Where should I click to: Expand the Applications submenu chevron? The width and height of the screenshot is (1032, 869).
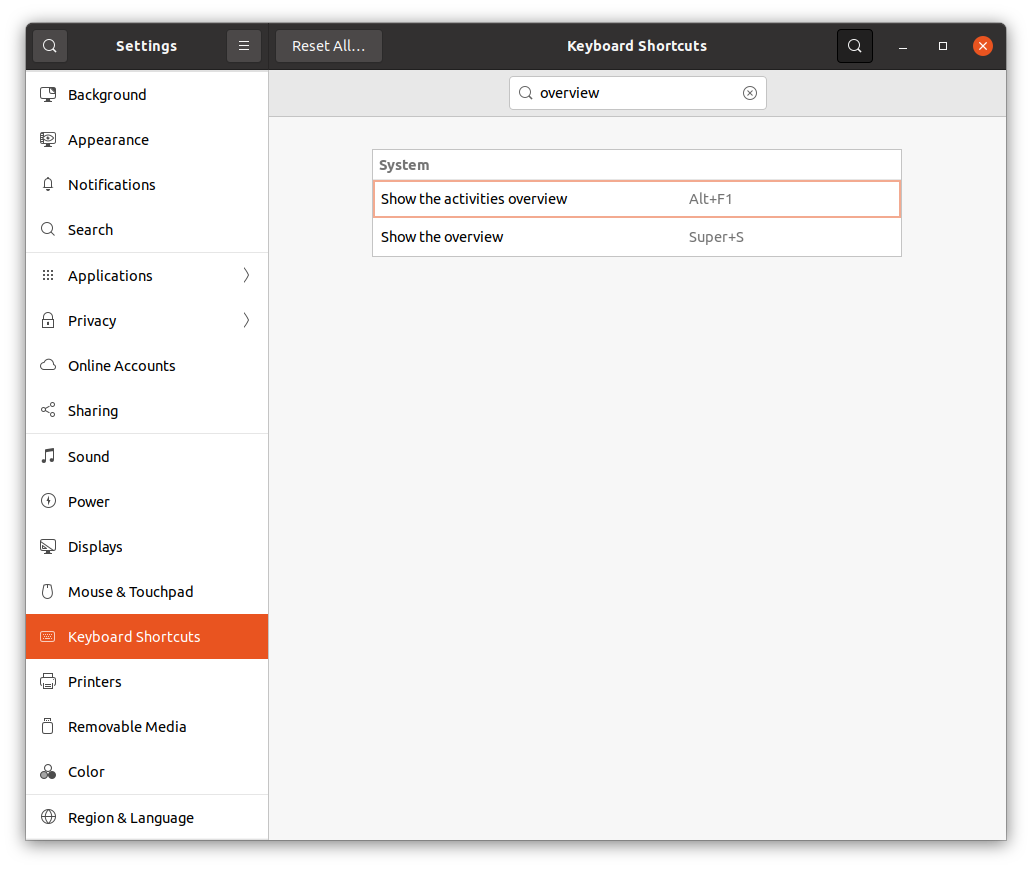point(246,276)
